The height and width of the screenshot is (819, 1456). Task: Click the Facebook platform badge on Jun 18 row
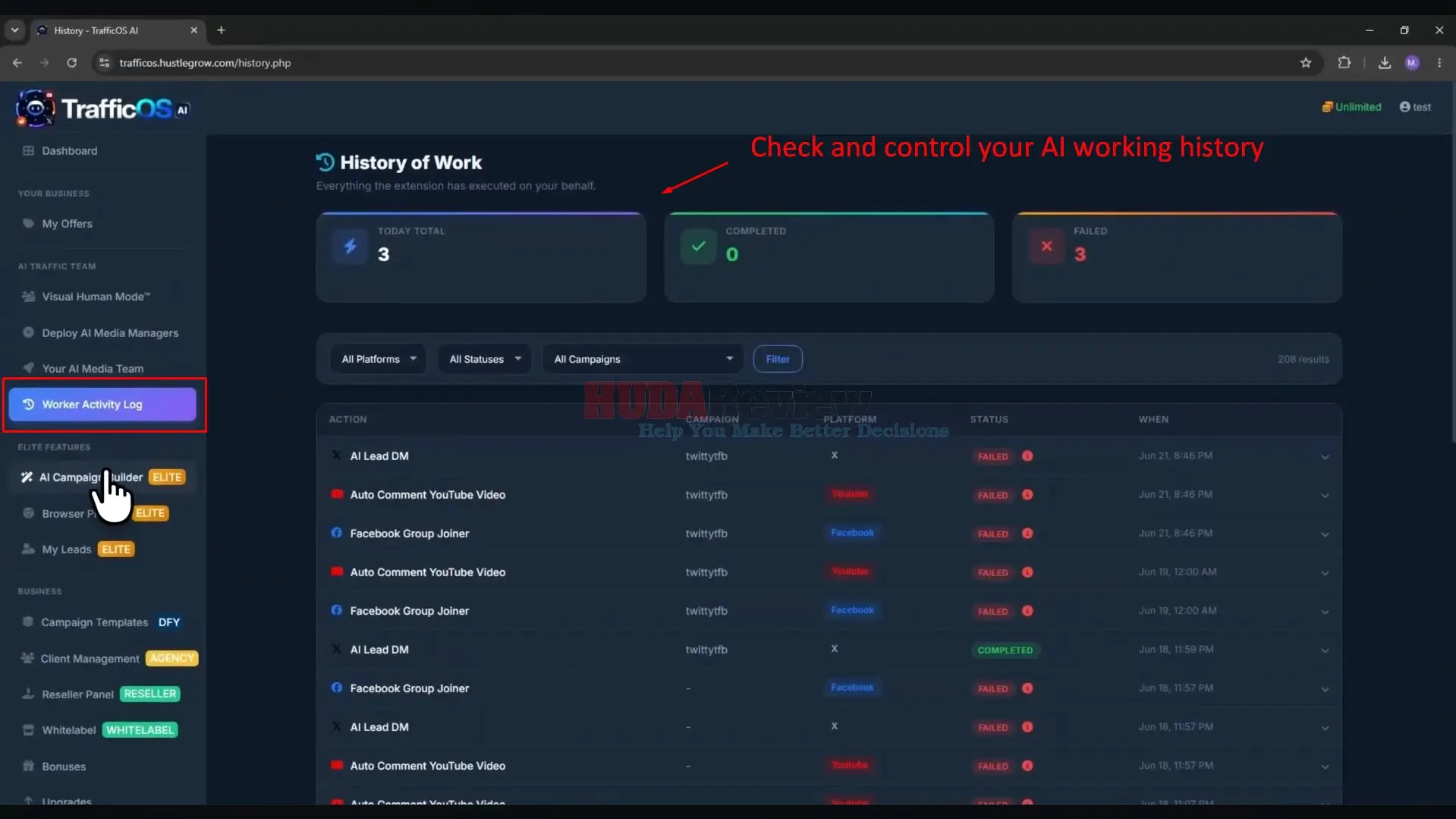(x=852, y=688)
